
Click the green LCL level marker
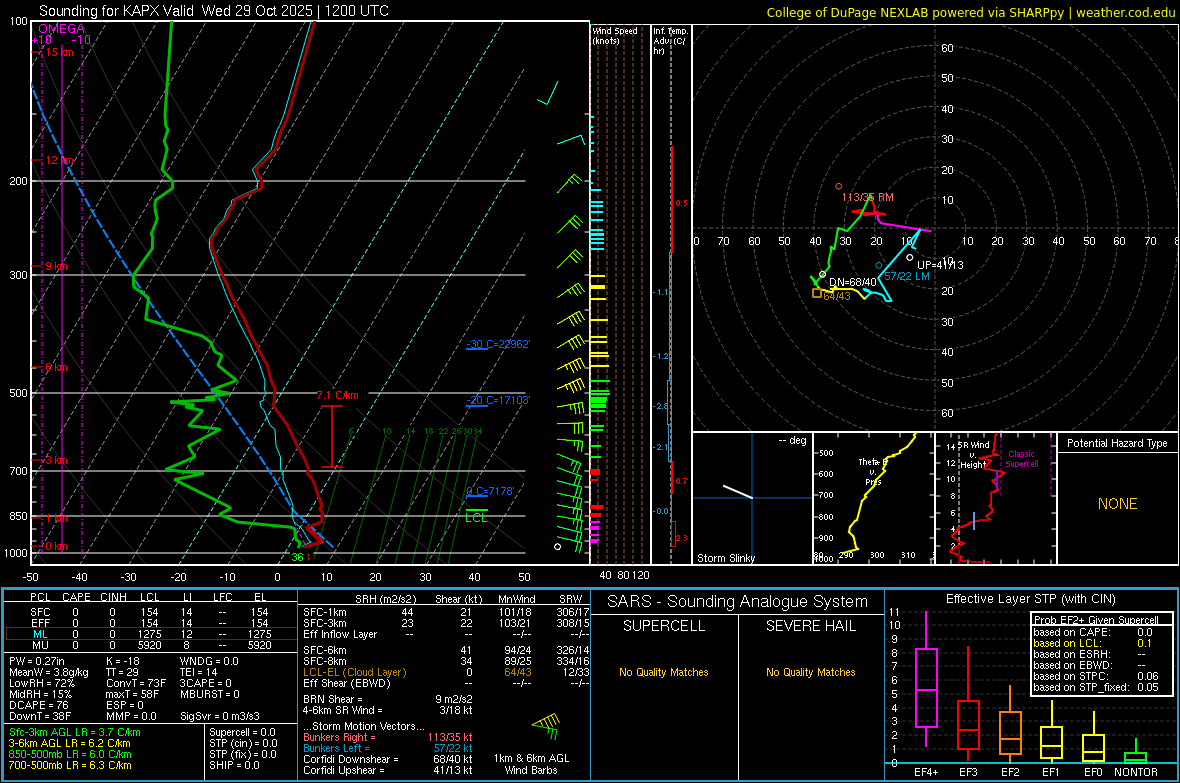476,510
